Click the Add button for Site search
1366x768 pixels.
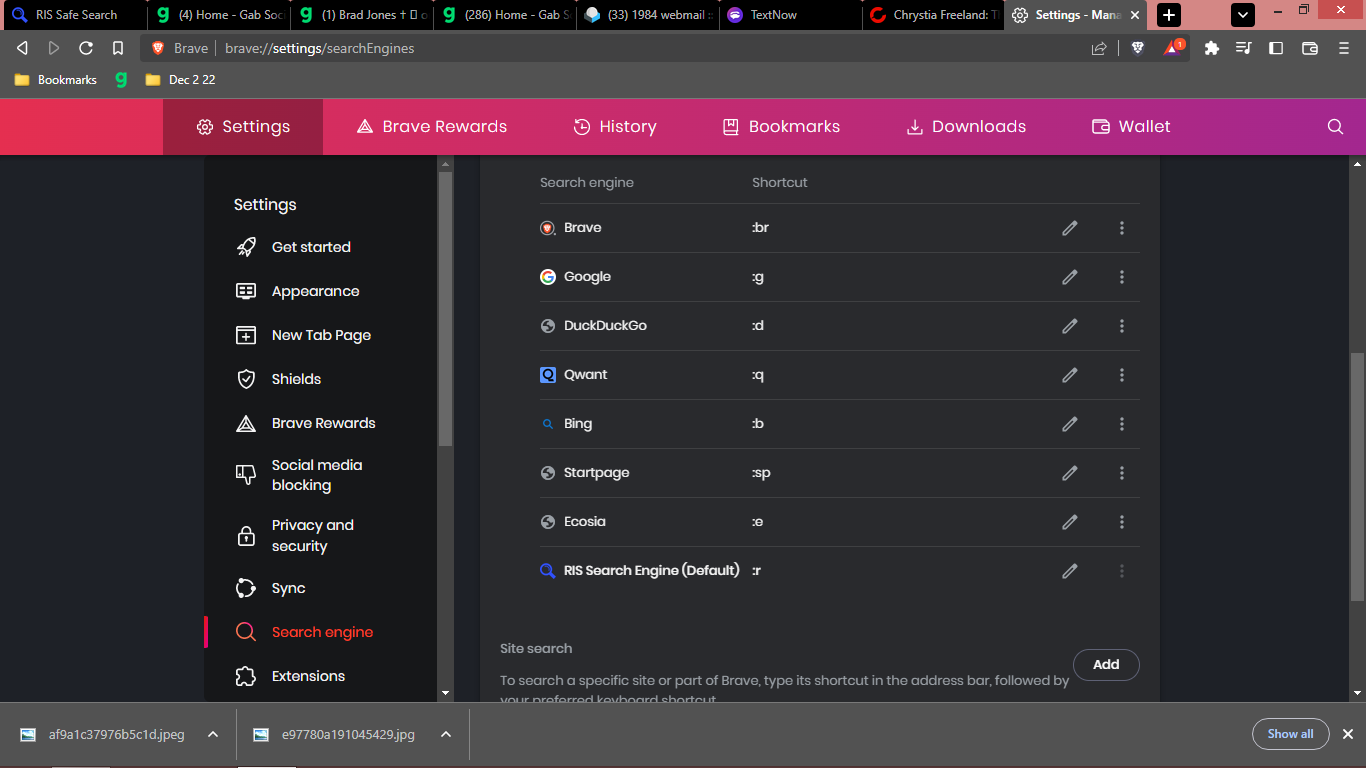(1105, 664)
